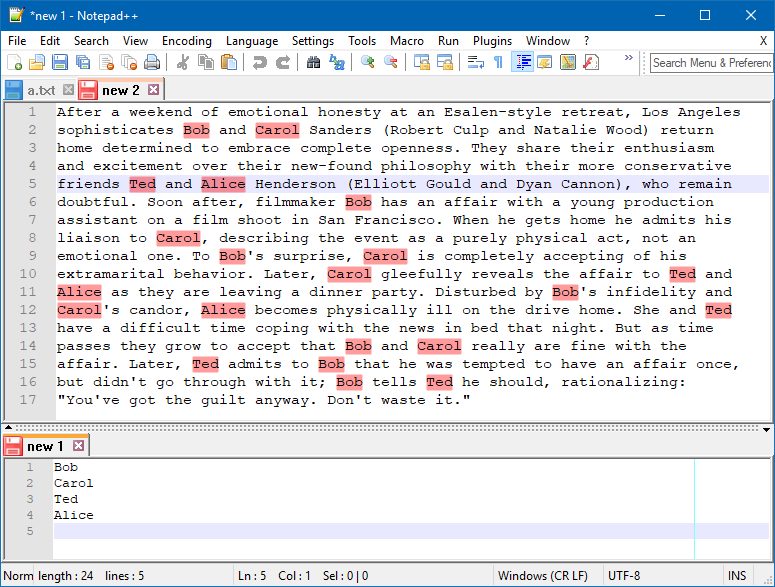775x587 pixels.
Task: Select the new 1 tab in lower view
Action: pos(45,446)
